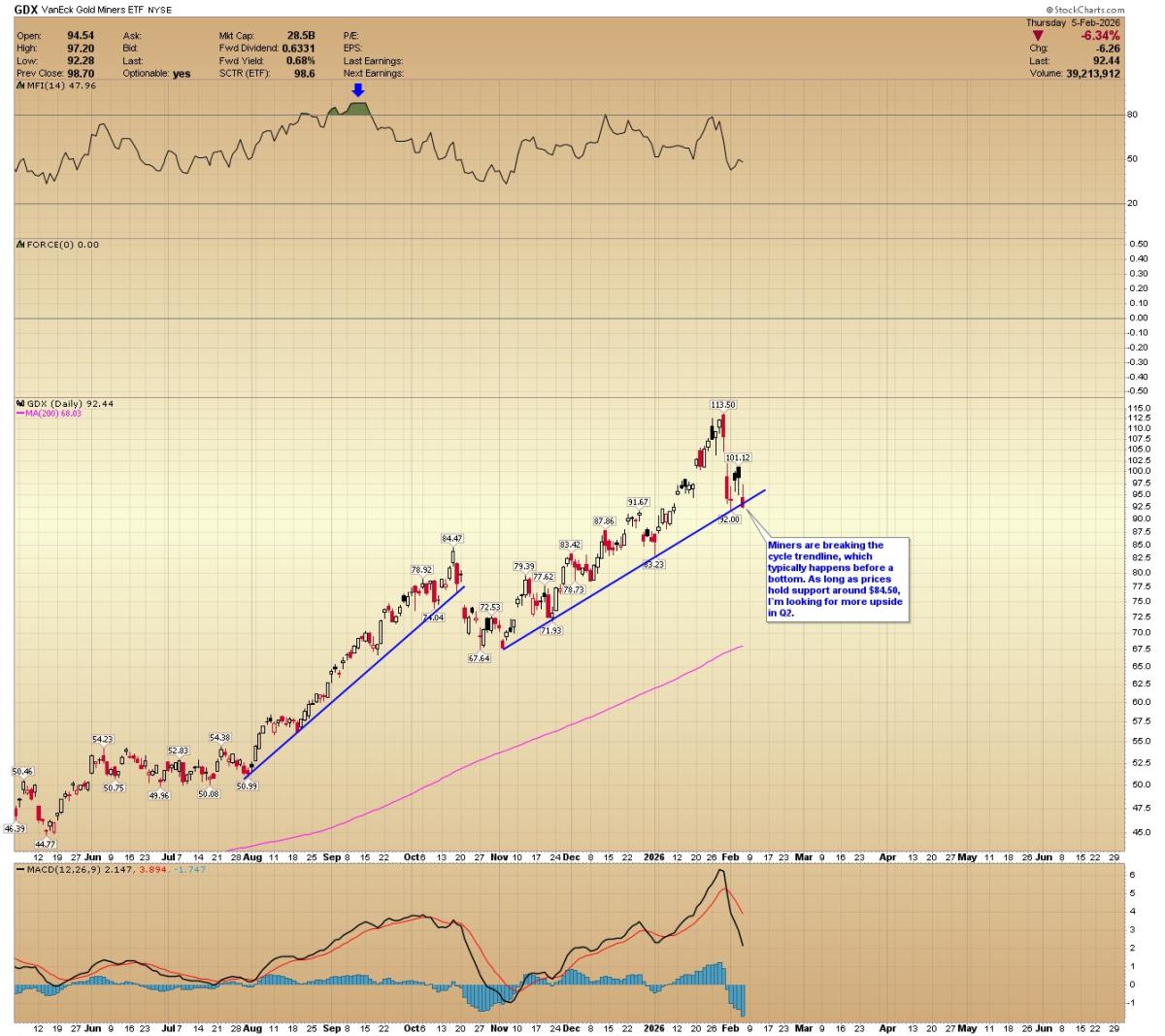Click the 101.12 price label

pyautogui.click(x=738, y=457)
